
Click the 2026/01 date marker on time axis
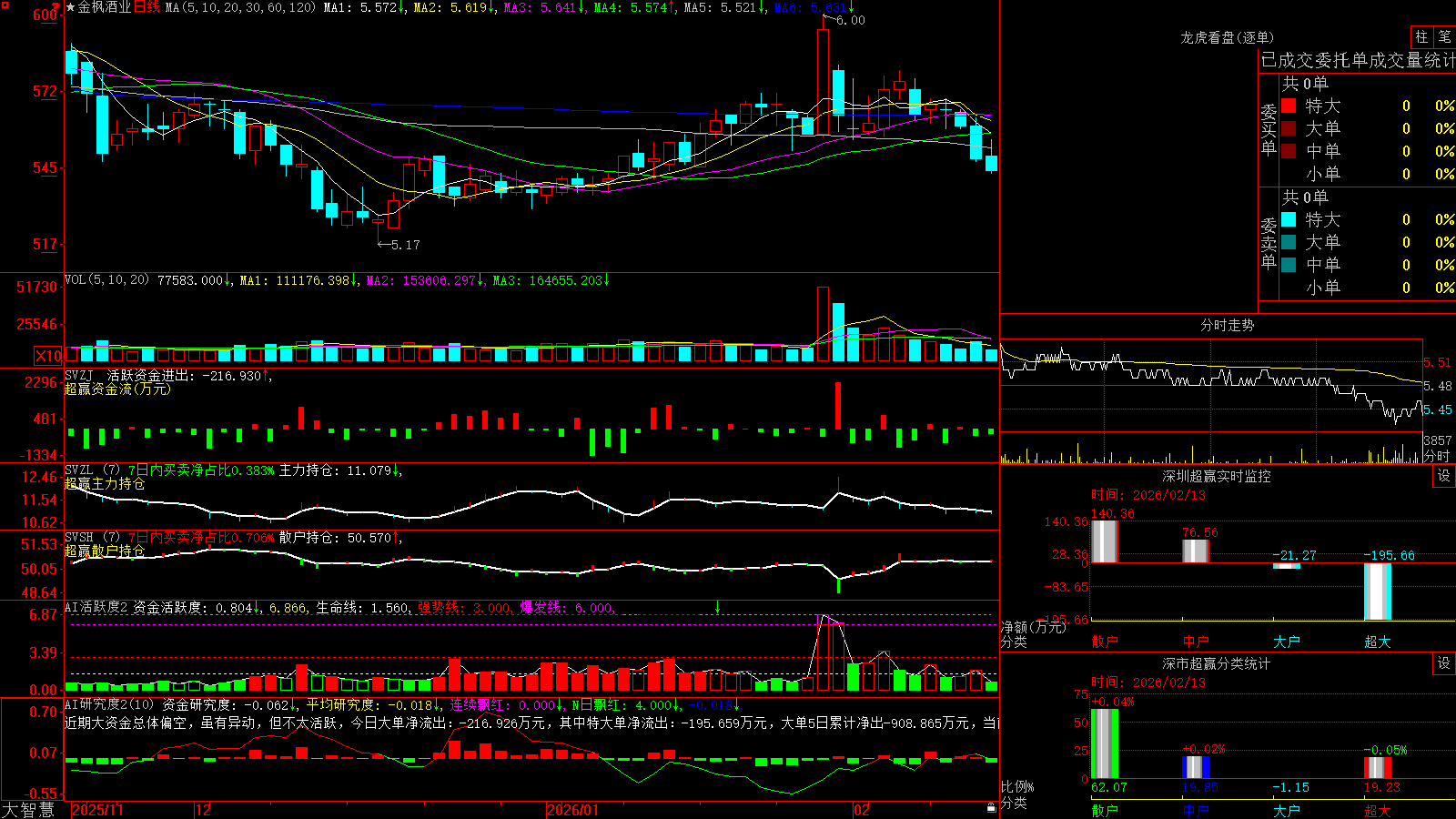point(573,810)
